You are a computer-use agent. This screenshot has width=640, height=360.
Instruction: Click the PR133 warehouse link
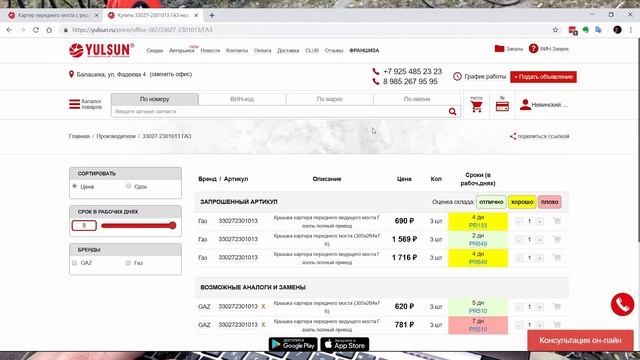coord(478,225)
